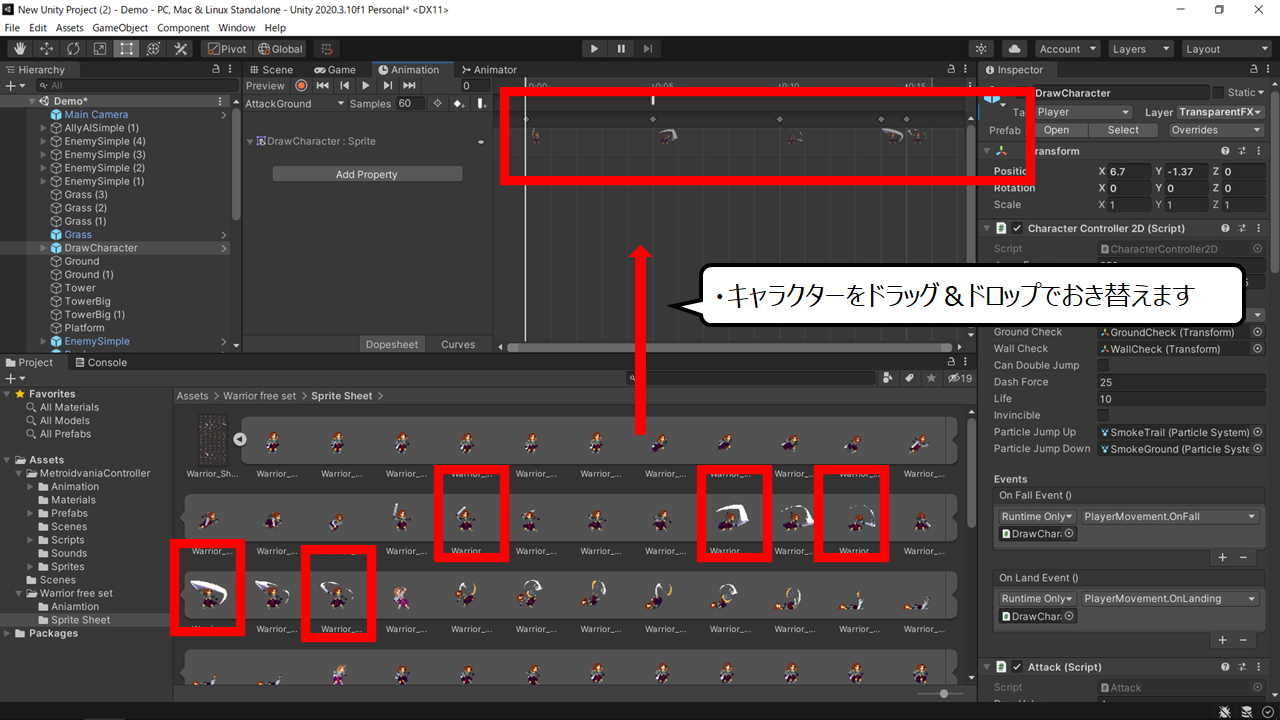Open Cloud services icon

tap(1014, 49)
